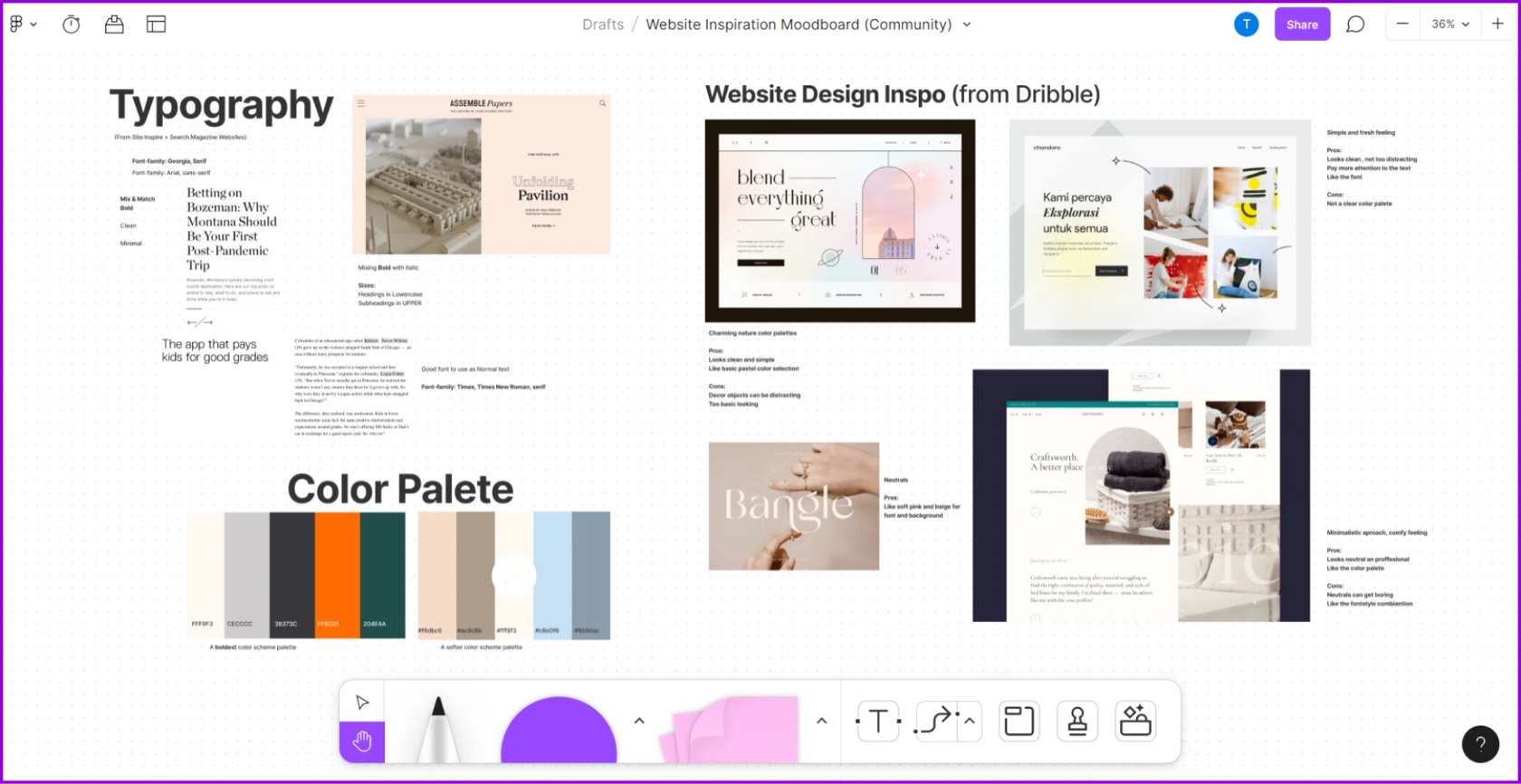Screen dimensions: 1521x784
Task: Go to Drafts breadcrumb link
Action: (x=603, y=24)
